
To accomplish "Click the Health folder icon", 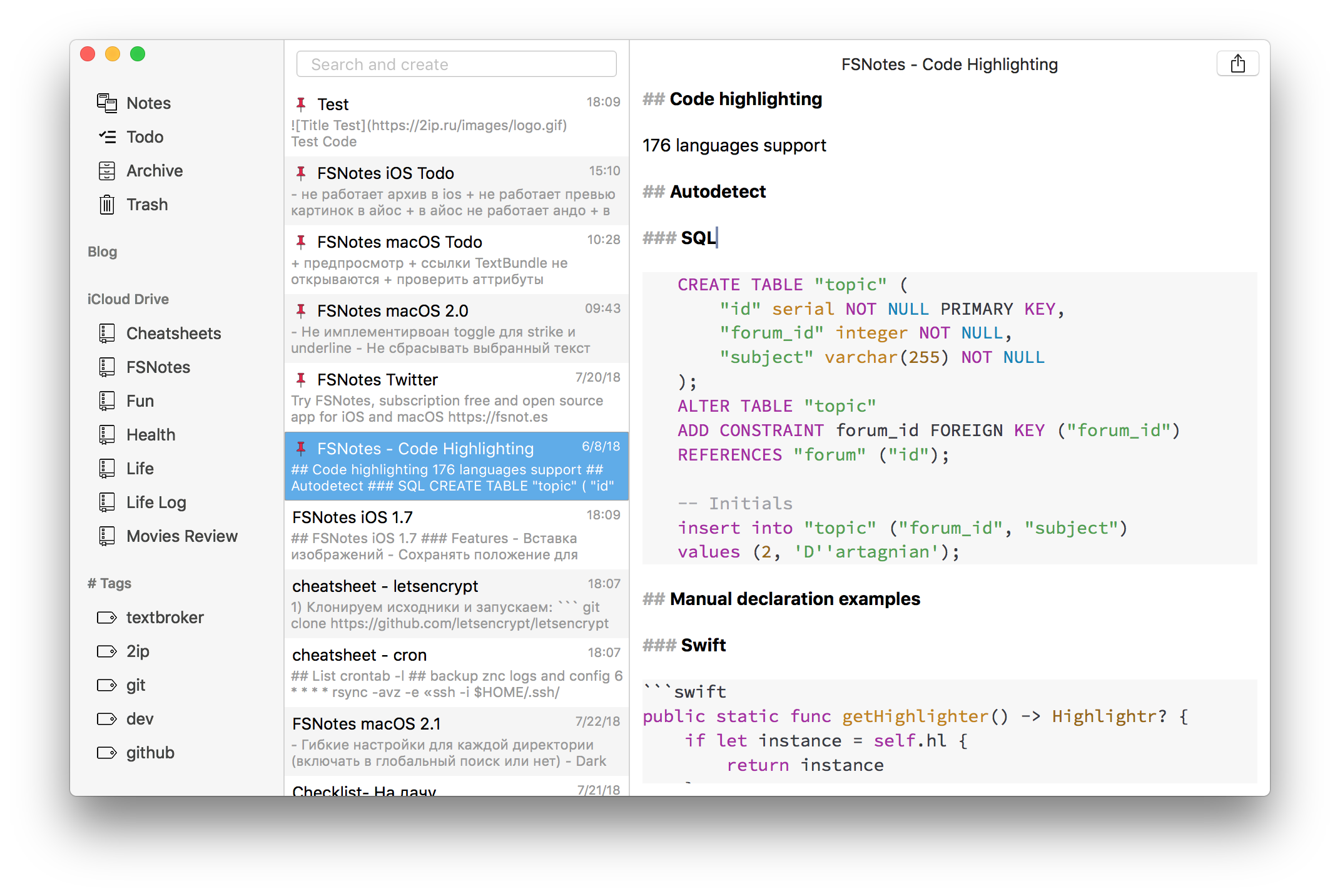I will point(107,435).
